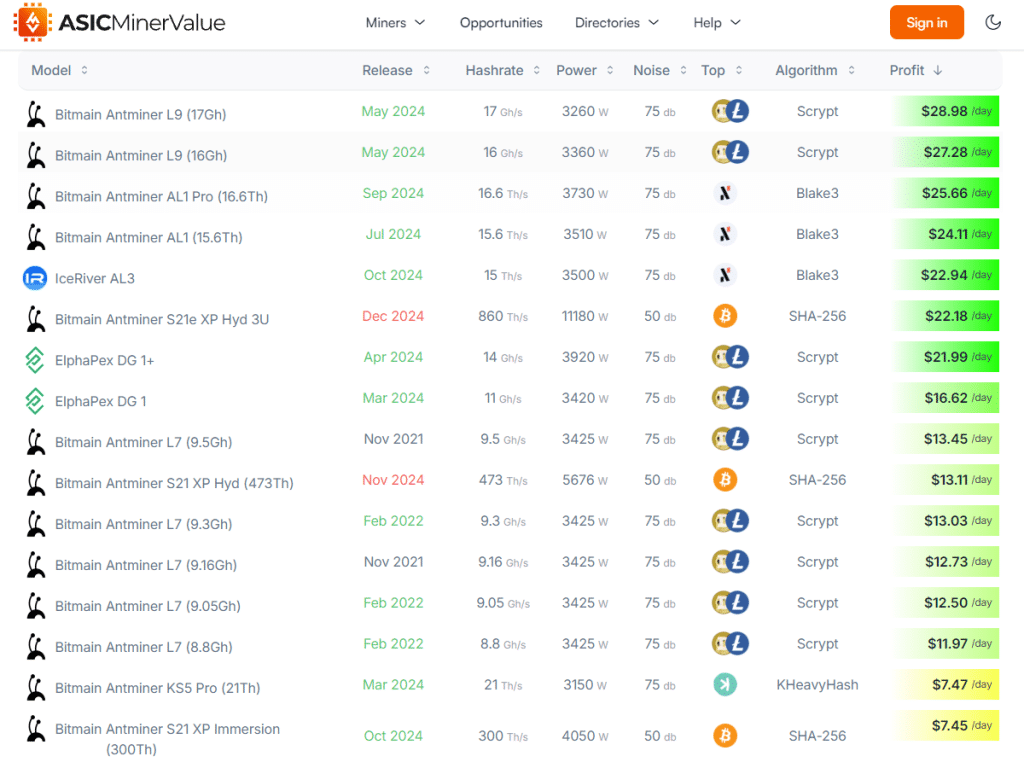Click Bitcoin icon for S21e XP Hyd 3U
1024x768 pixels.
tap(725, 316)
